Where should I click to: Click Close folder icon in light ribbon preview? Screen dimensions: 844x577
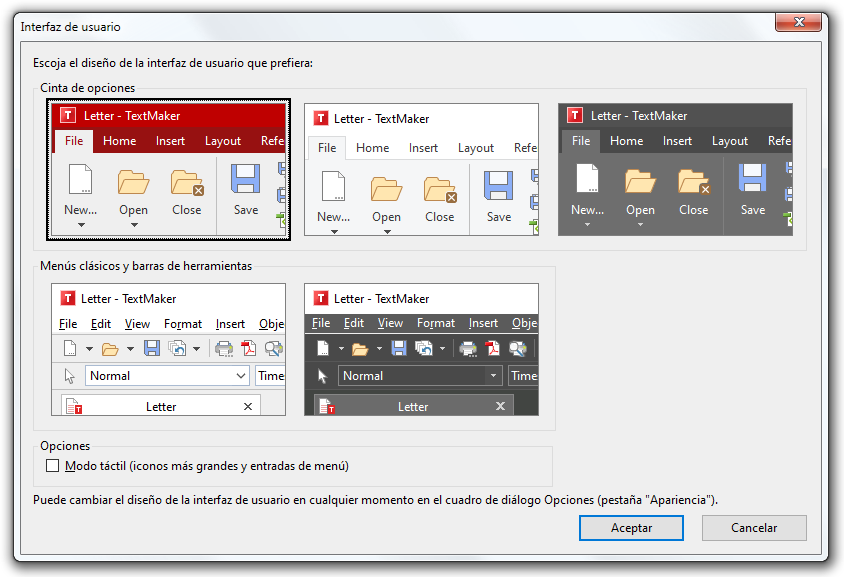click(x=440, y=189)
